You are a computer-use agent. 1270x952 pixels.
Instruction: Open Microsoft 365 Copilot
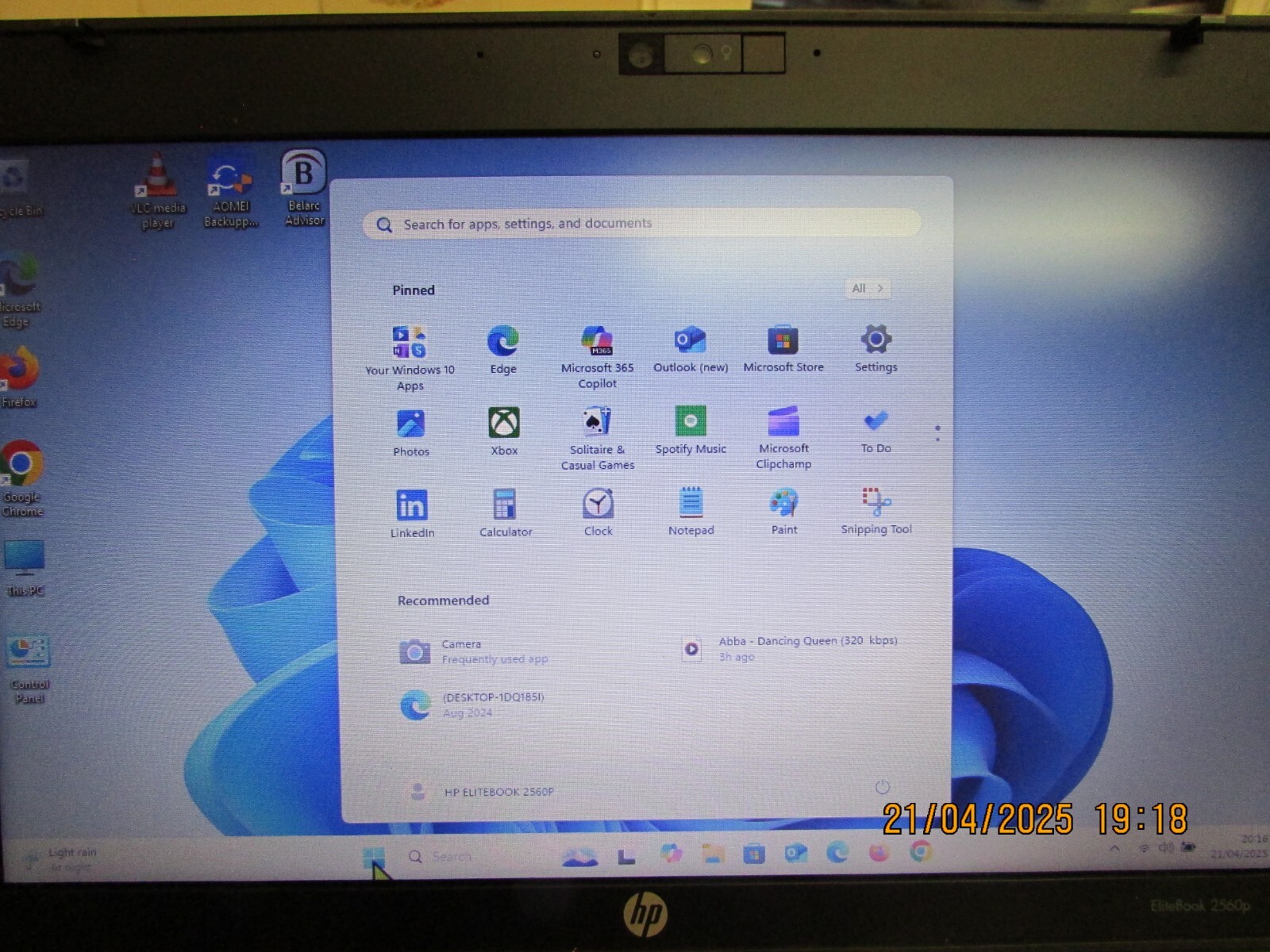point(597,357)
